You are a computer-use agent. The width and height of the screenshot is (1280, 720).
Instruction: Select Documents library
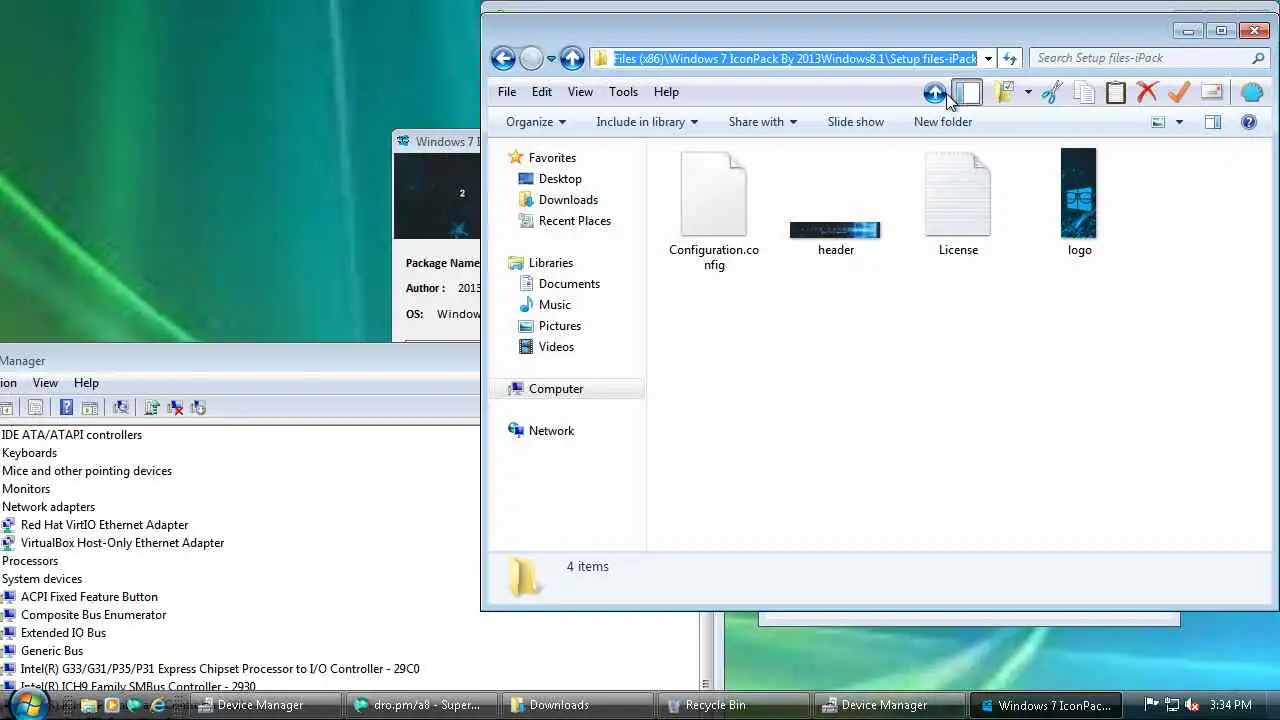click(559, 284)
